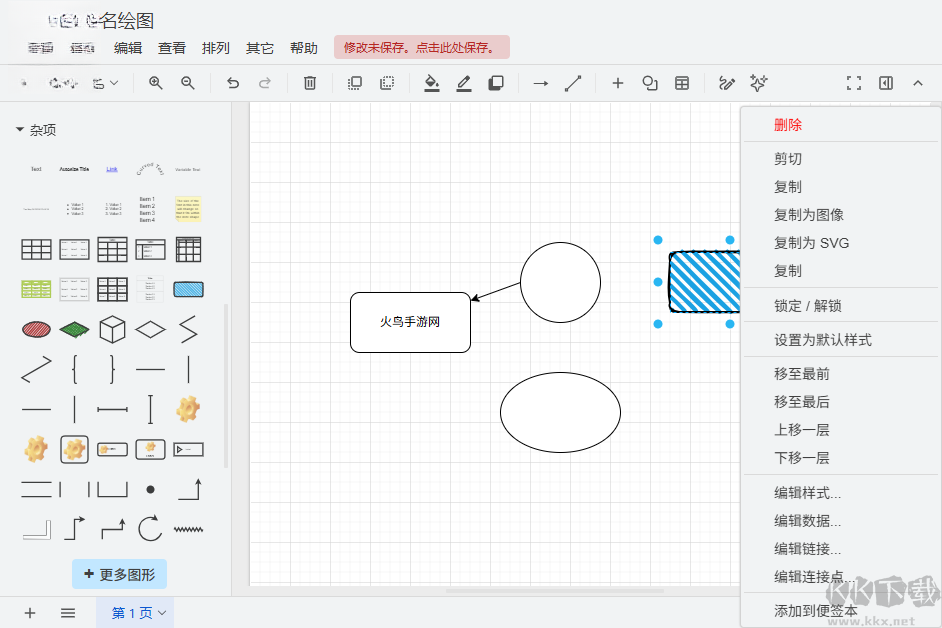Toggle the shadow toolbar icon
This screenshot has width=942, height=628.
pos(496,83)
